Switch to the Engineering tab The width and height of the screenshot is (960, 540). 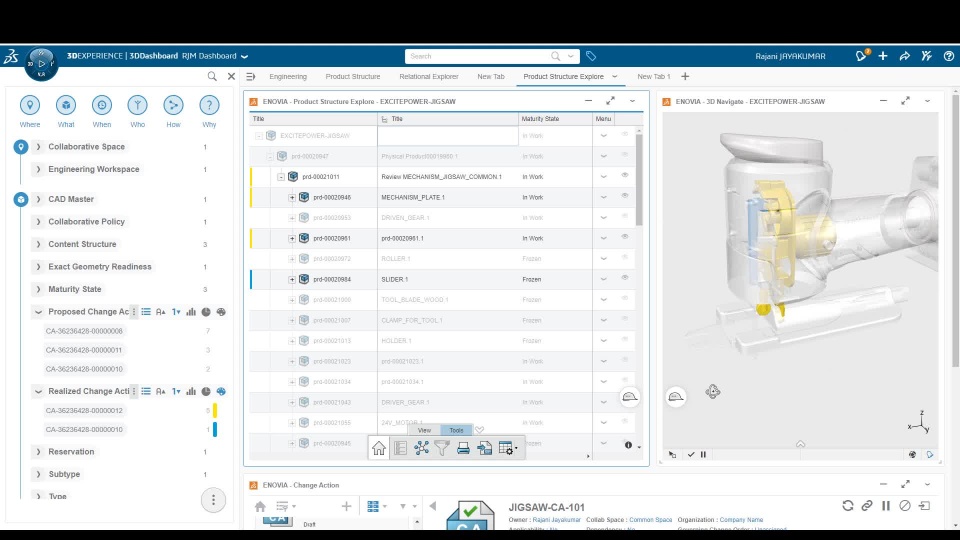coord(288,77)
